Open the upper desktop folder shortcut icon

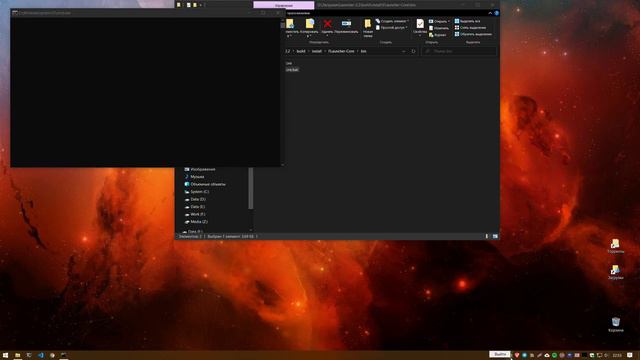(615, 244)
